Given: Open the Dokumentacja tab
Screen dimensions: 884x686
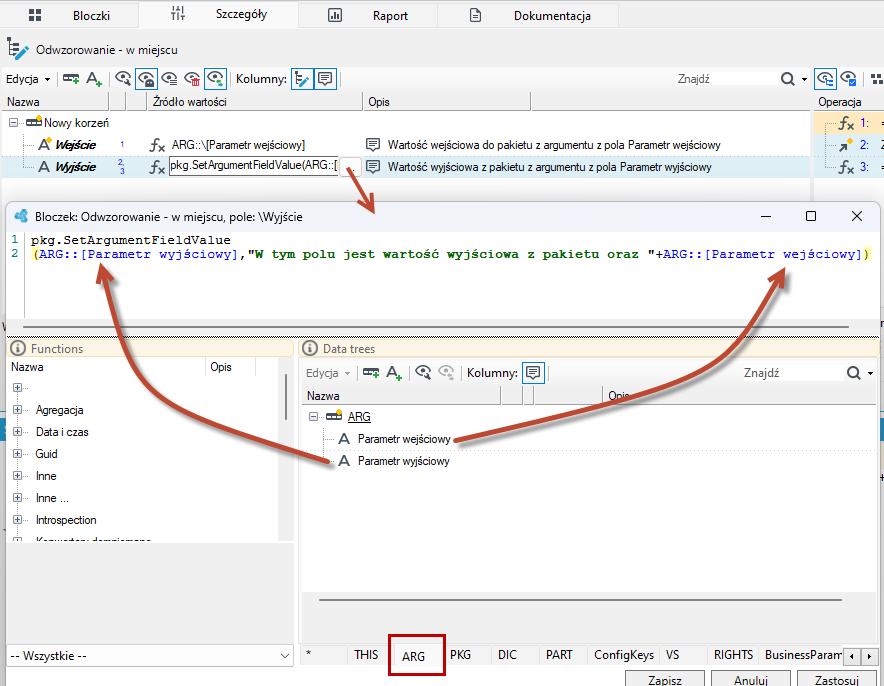Looking at the screenshot, I should click(528, 15).
